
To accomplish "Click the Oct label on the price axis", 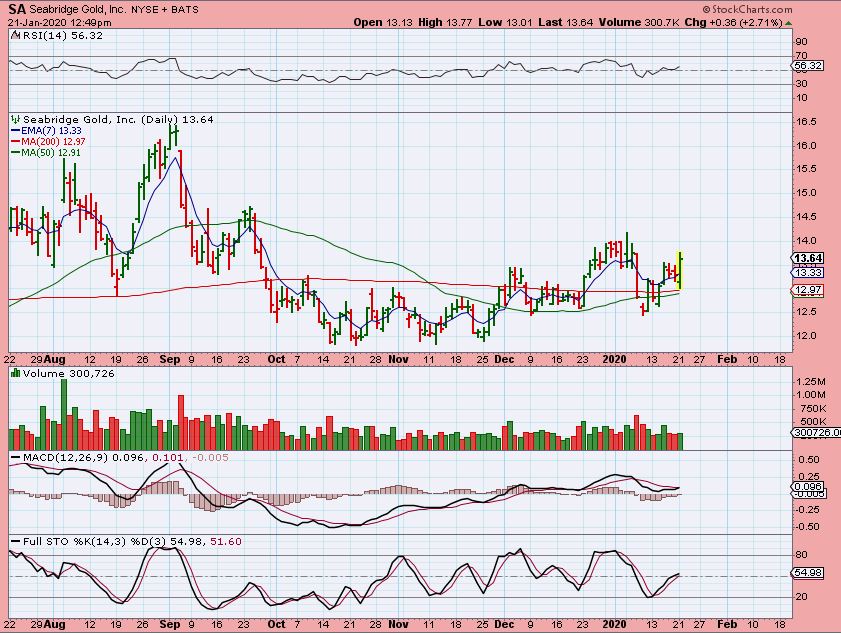I will pos(276,359).
